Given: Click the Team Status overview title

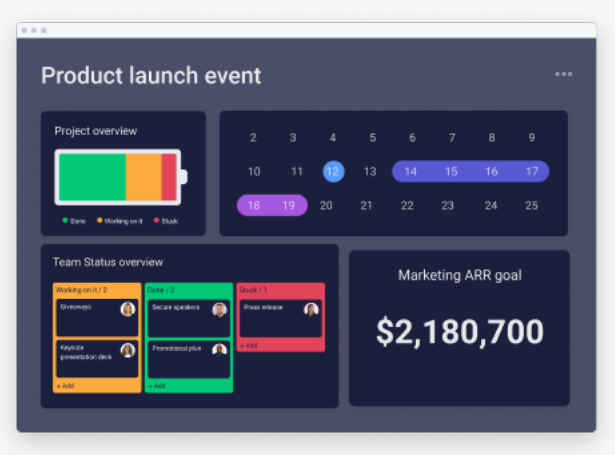Looking at the screenshot, I should 108,262.
